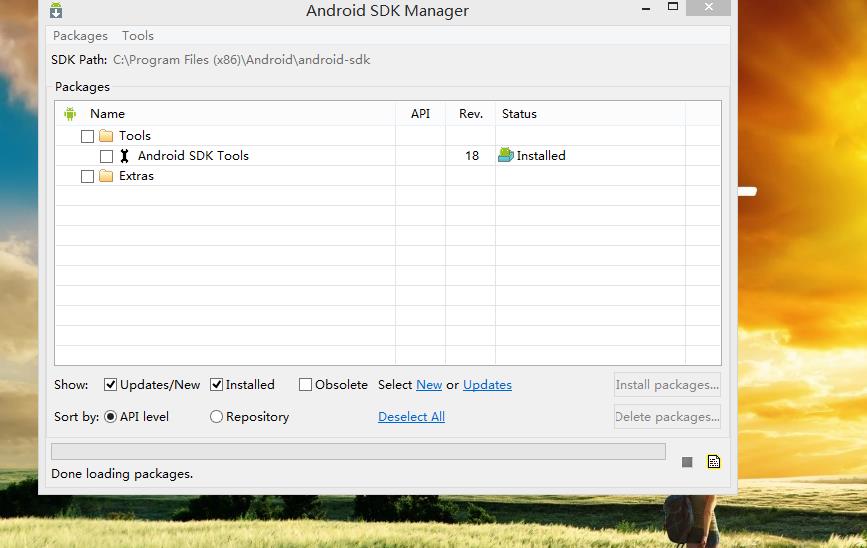Screen dimensions: 867x548
Task: Click the API column header
Action: 420,114
